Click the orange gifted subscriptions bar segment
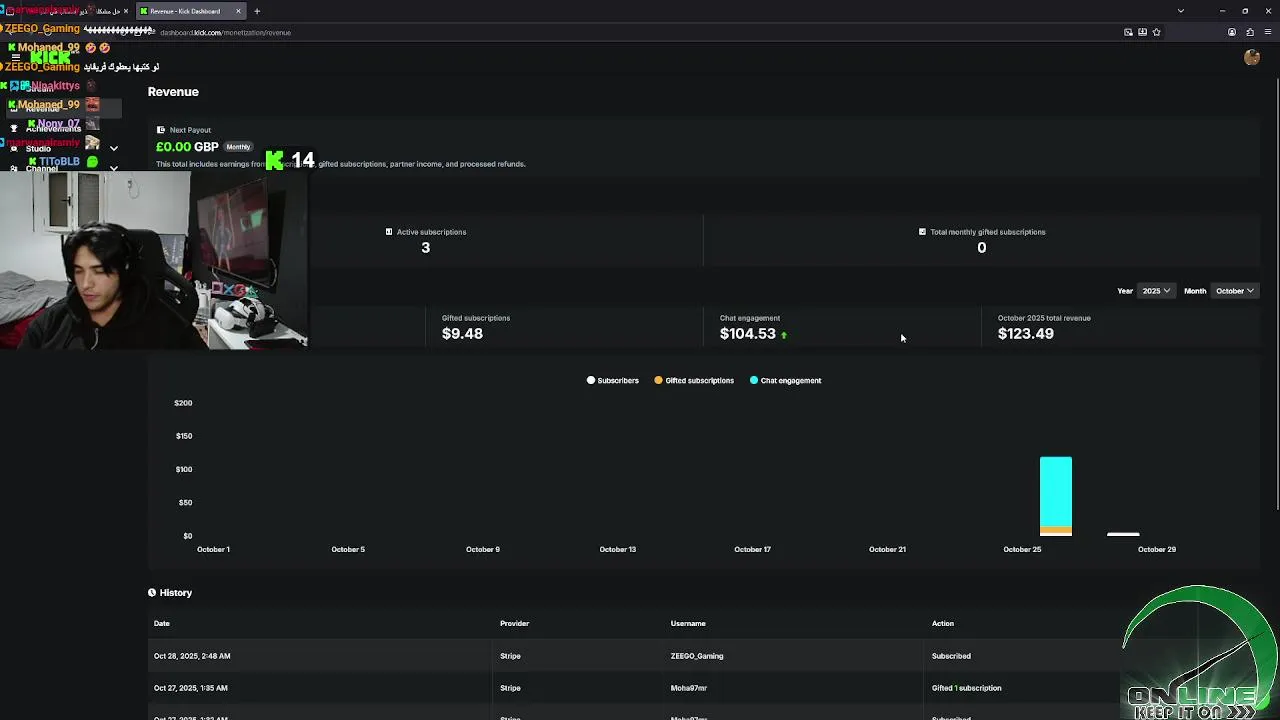1280x720 pixels. coord(1056,530)
